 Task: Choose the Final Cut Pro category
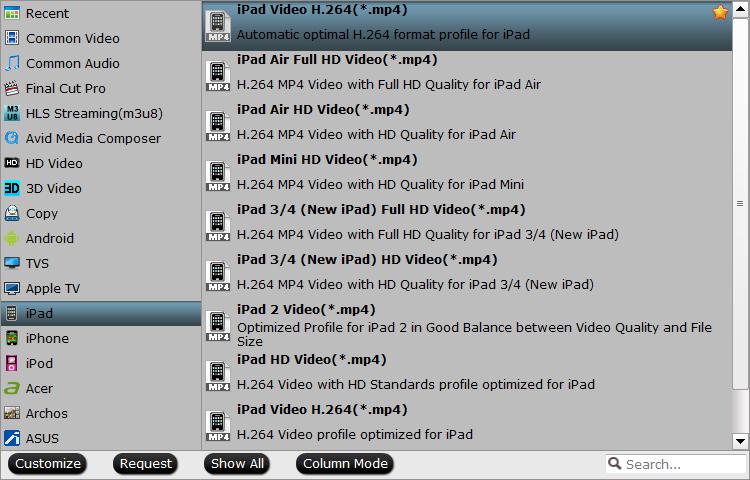click(101, 88)
